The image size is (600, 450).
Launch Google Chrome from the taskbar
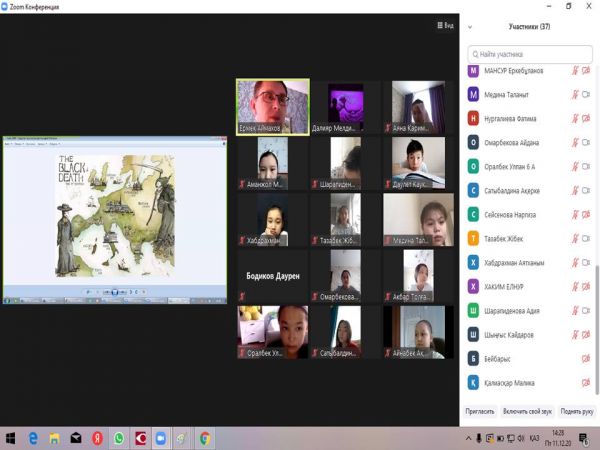click(204, 438)
